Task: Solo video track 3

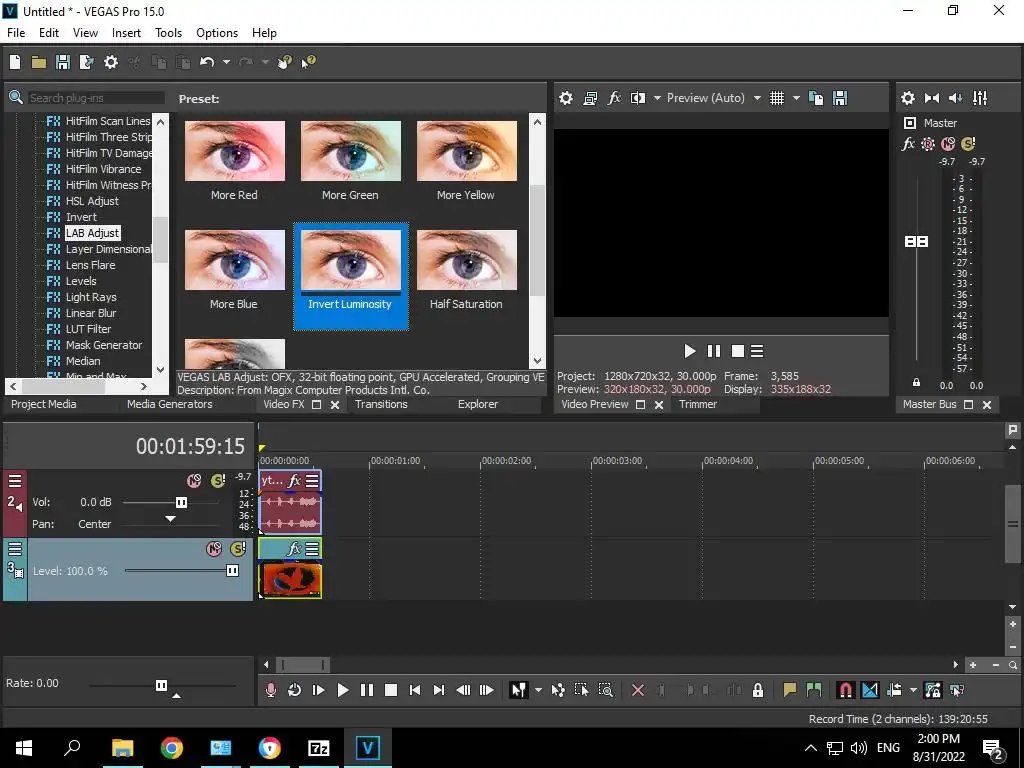Action: pos(238,549)
